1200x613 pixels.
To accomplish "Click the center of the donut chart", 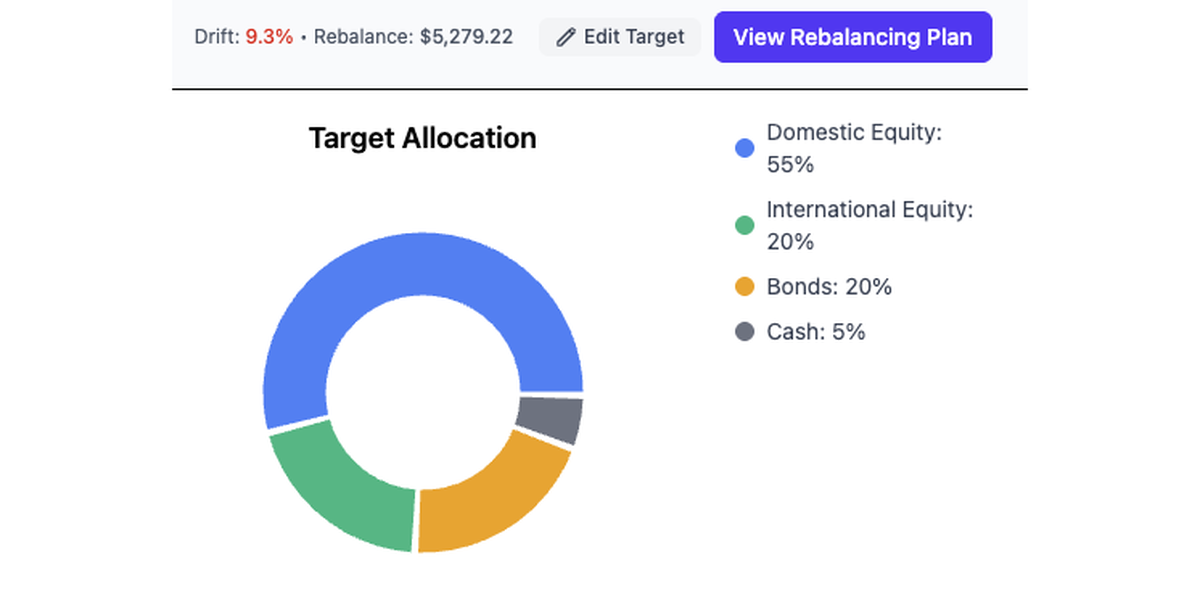I will (x=422, y=390).
